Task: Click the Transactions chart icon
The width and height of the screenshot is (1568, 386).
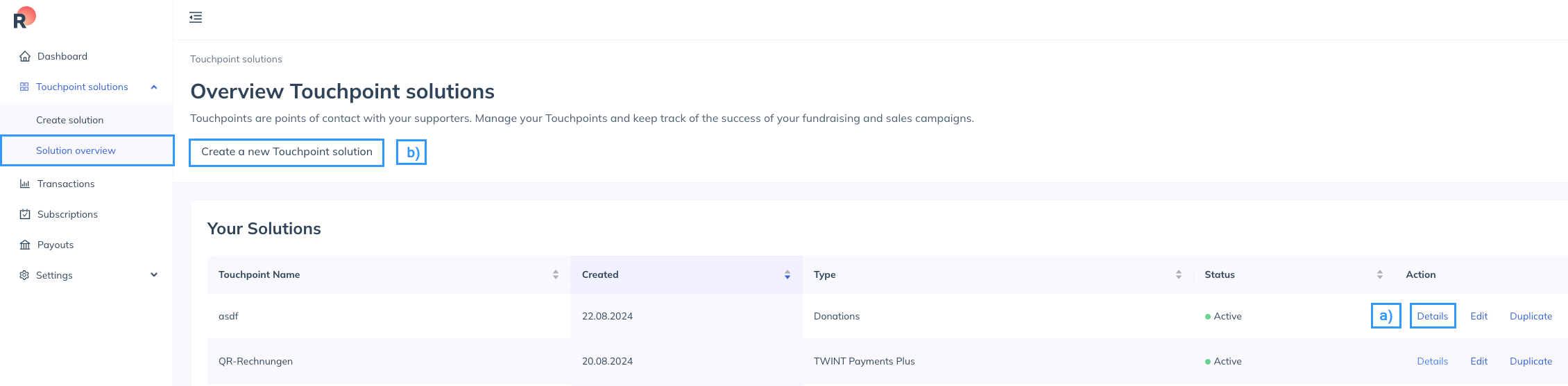Action: point(25,184)
